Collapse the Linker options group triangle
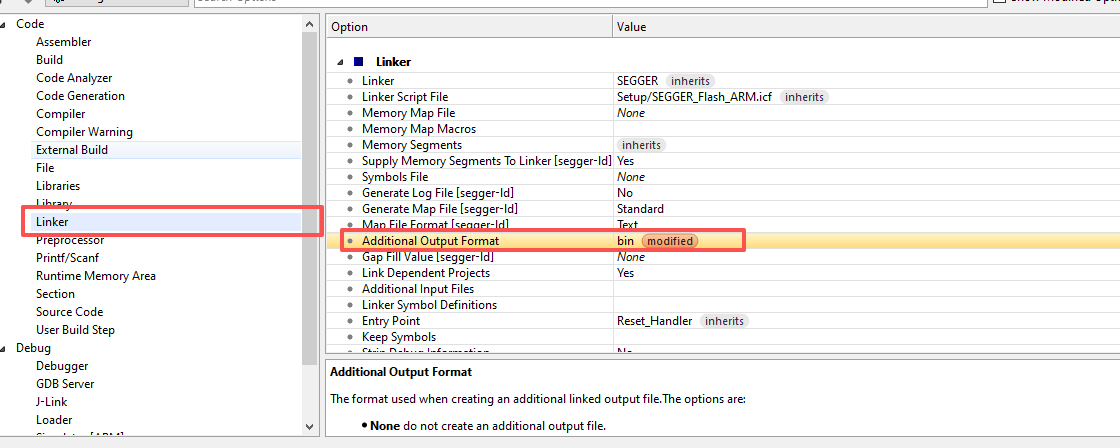 point(341,62)
